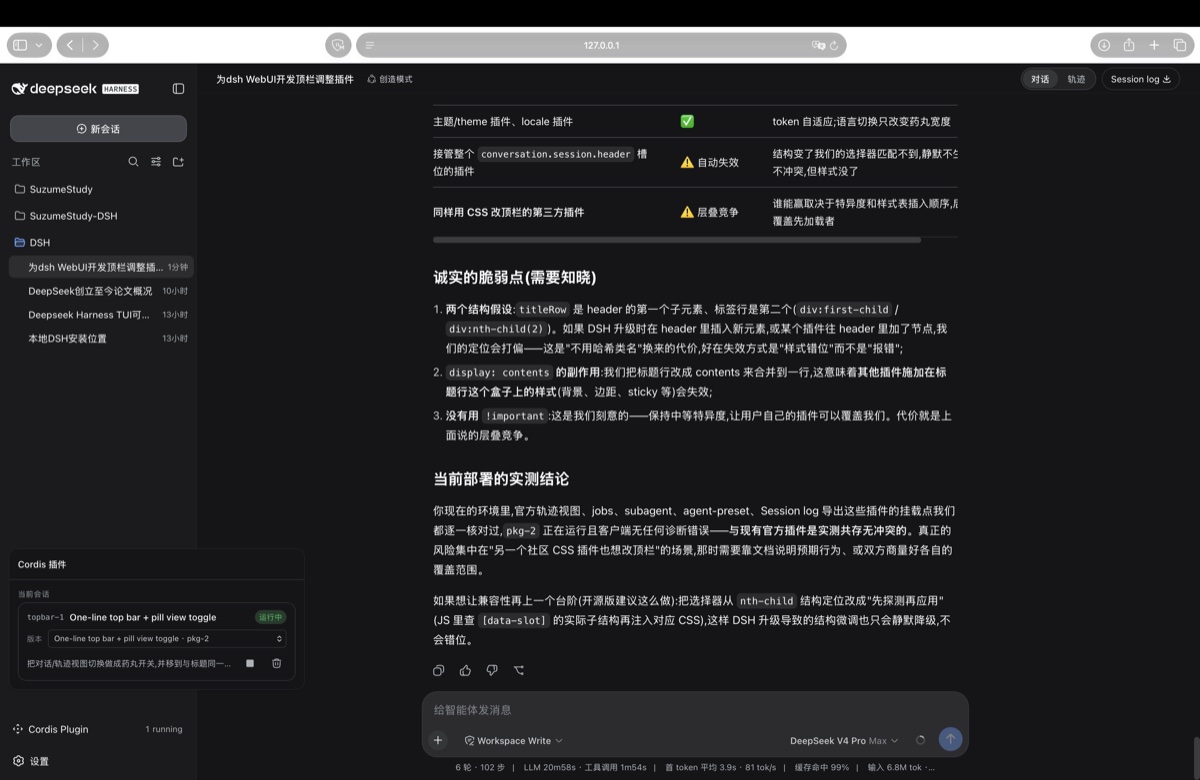Show Safari tab overview
The image size is (1200, 780).
(x=1179, y=45)
